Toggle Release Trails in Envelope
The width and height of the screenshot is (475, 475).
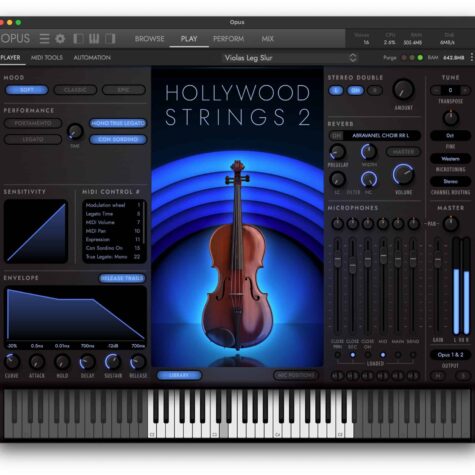coord(122,278)
